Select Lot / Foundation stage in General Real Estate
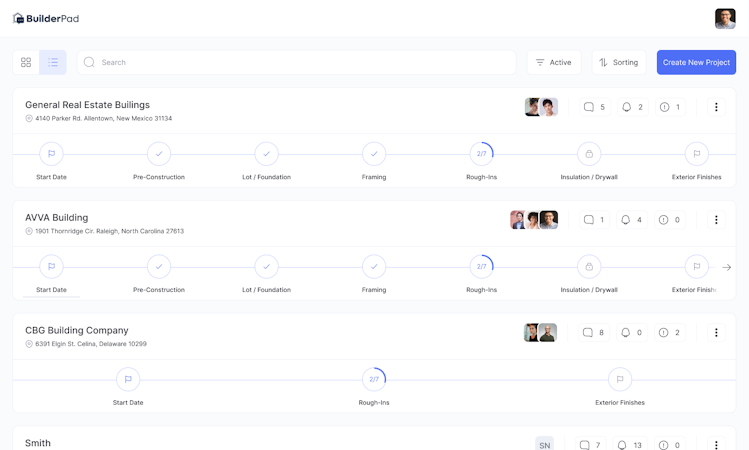Screen dimensions: 749x450 267,154
